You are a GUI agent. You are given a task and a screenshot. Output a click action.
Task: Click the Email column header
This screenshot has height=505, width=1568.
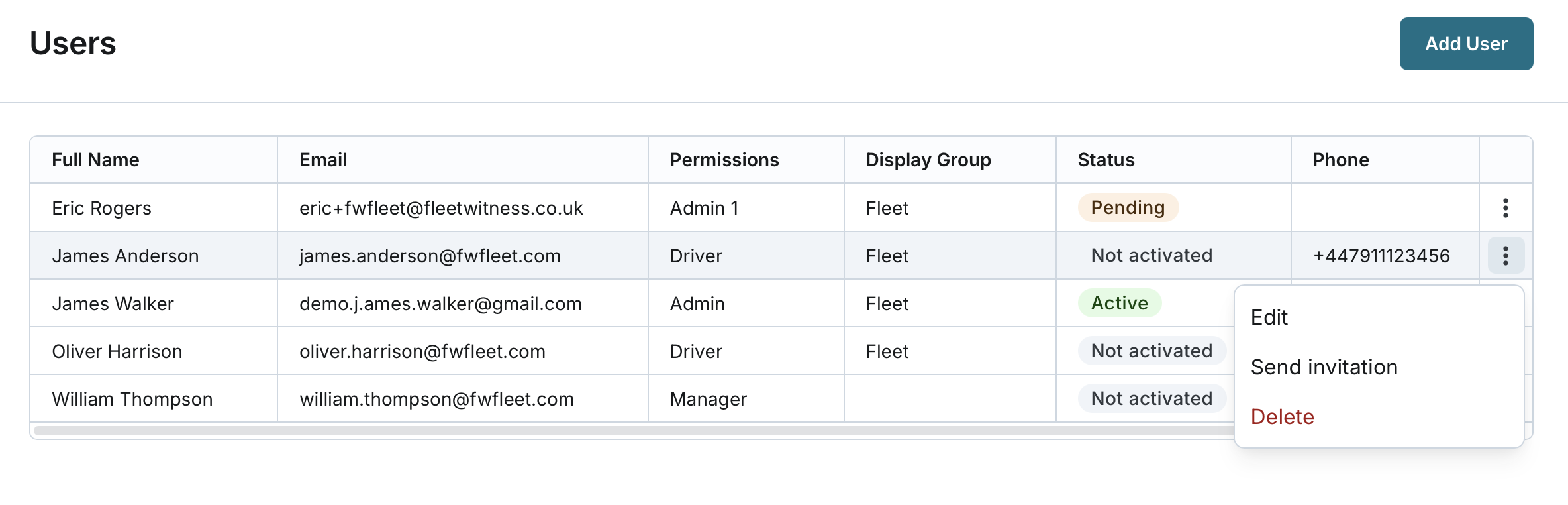(x=323, y=160)
